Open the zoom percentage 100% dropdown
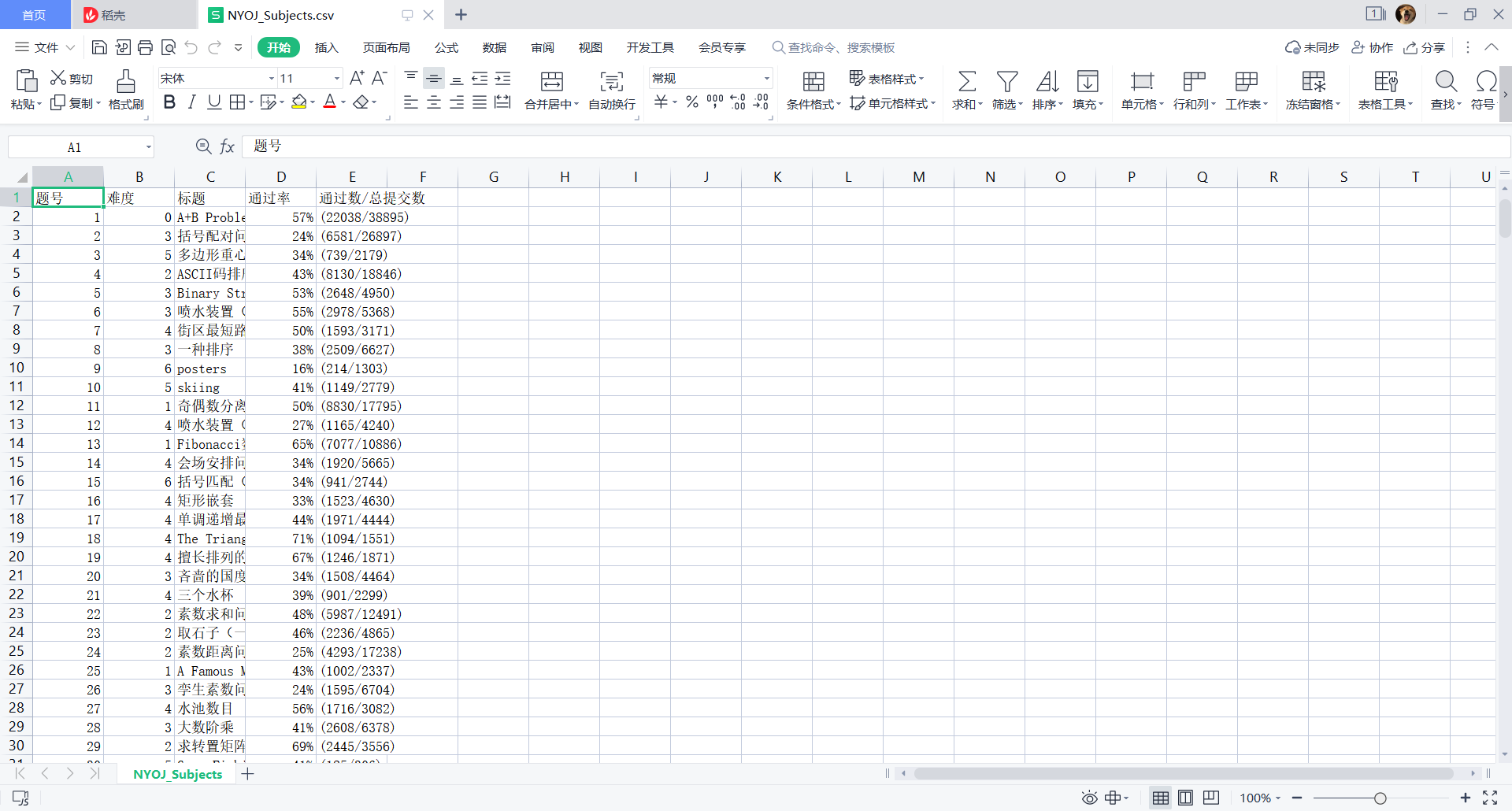Image resolution: width=1512 pixels, height=811 pixels. point(1260,798)
